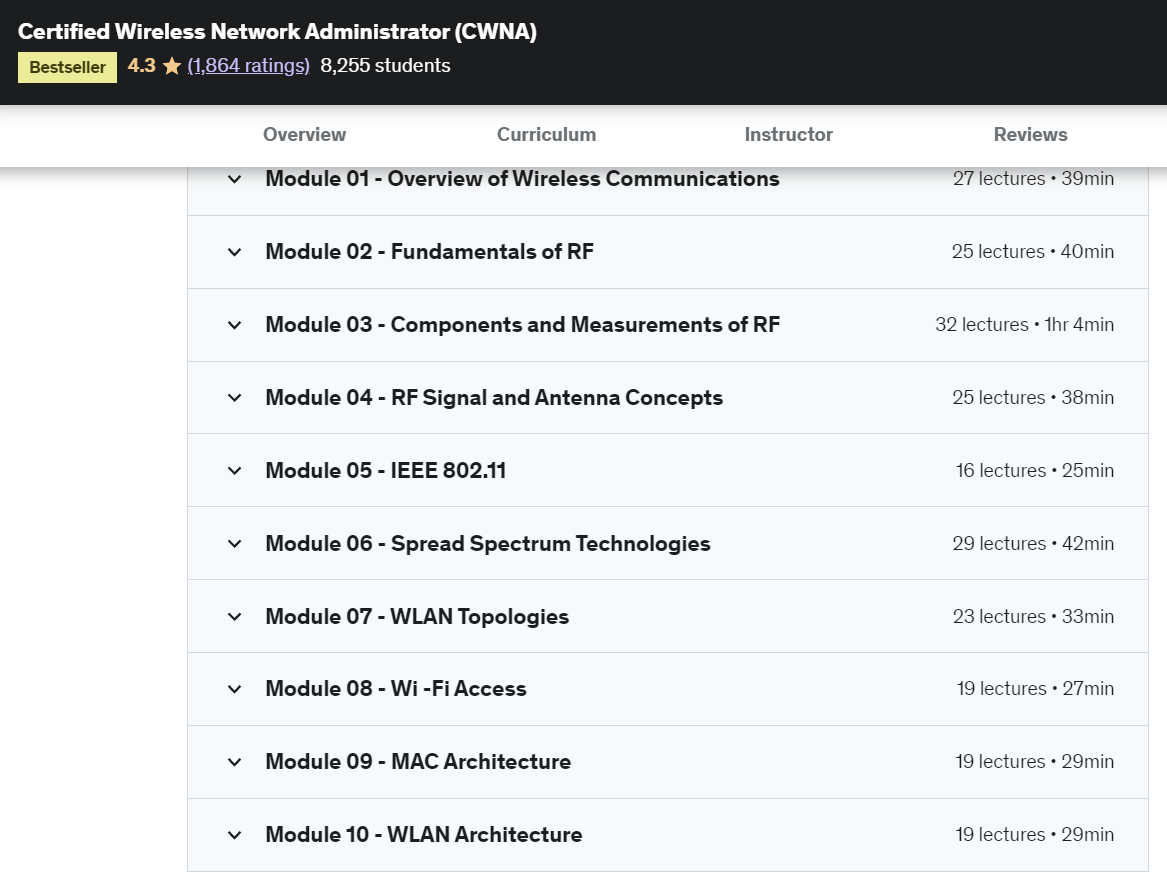1167x872 pixels.
Task: Expand chevron next to Module 07 WLAN Topologies
Action: pos(235,617)
